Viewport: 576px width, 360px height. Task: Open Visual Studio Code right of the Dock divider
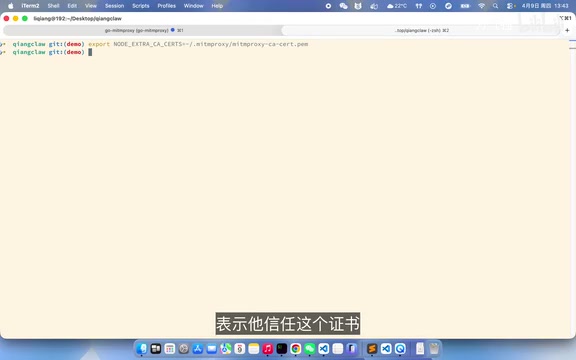coord(386,348)
